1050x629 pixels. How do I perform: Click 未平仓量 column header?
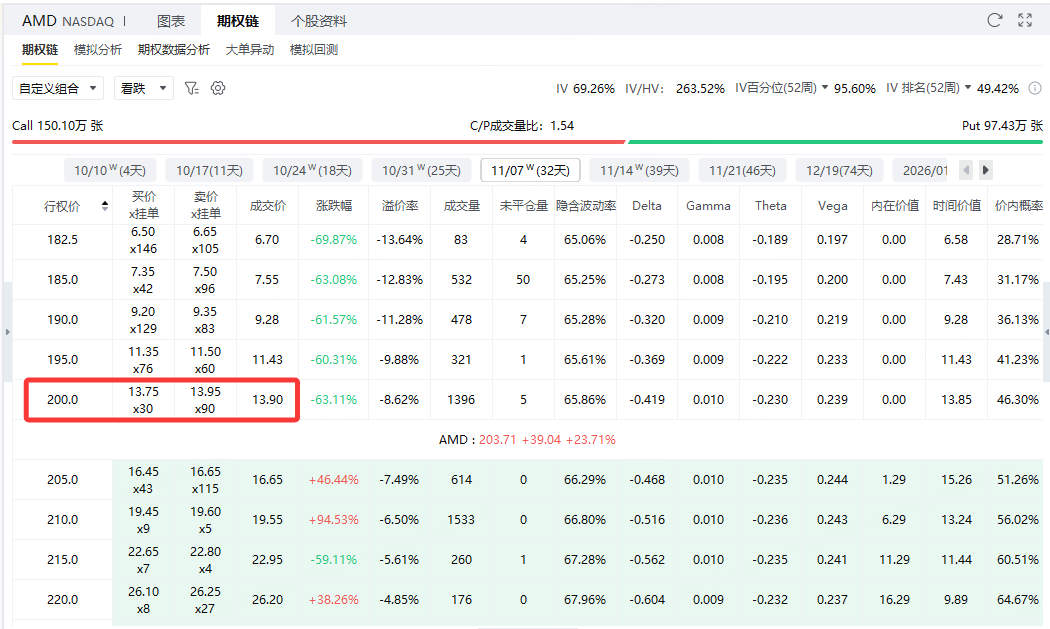click(524, 206)
